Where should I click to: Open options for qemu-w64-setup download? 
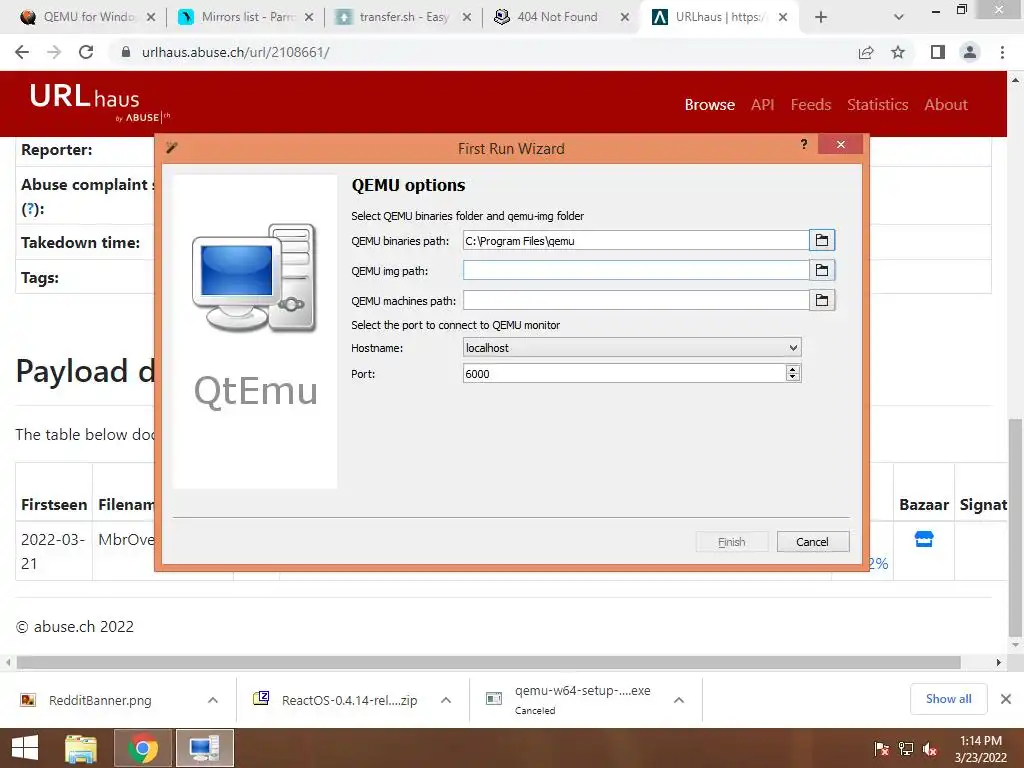click(679, 699)
